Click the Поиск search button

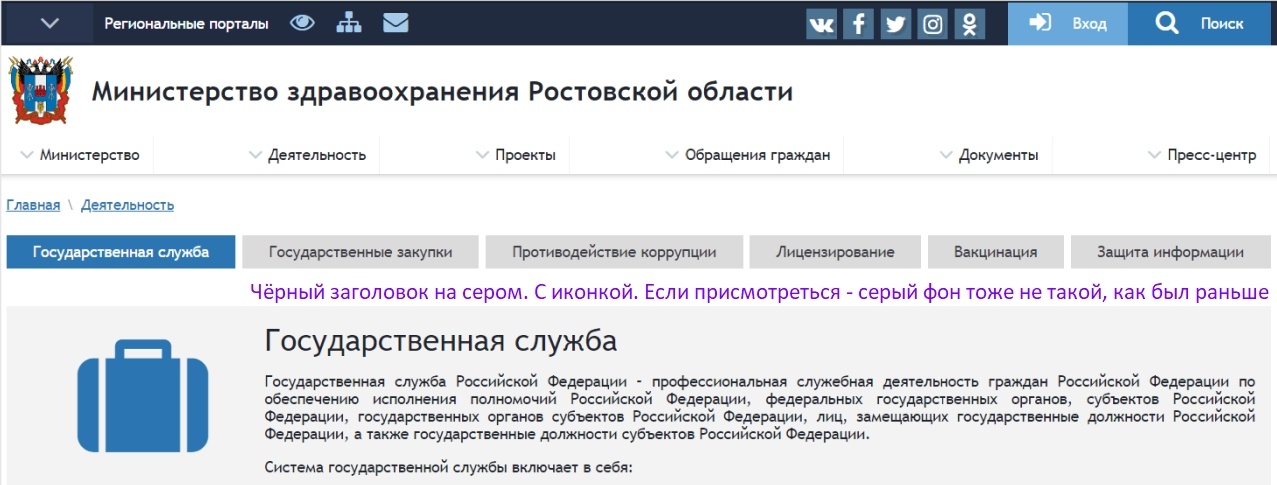click(1201, 23)
